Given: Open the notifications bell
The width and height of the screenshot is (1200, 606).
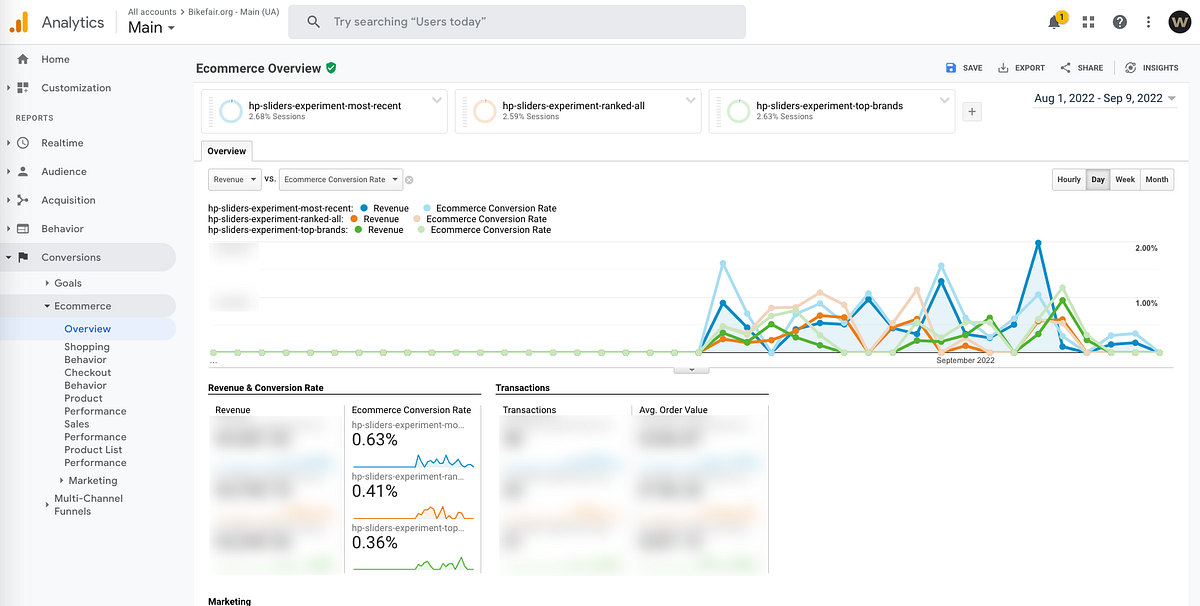Looking at the screenshot, I should pyautogui.click(x=1053, y=21).
